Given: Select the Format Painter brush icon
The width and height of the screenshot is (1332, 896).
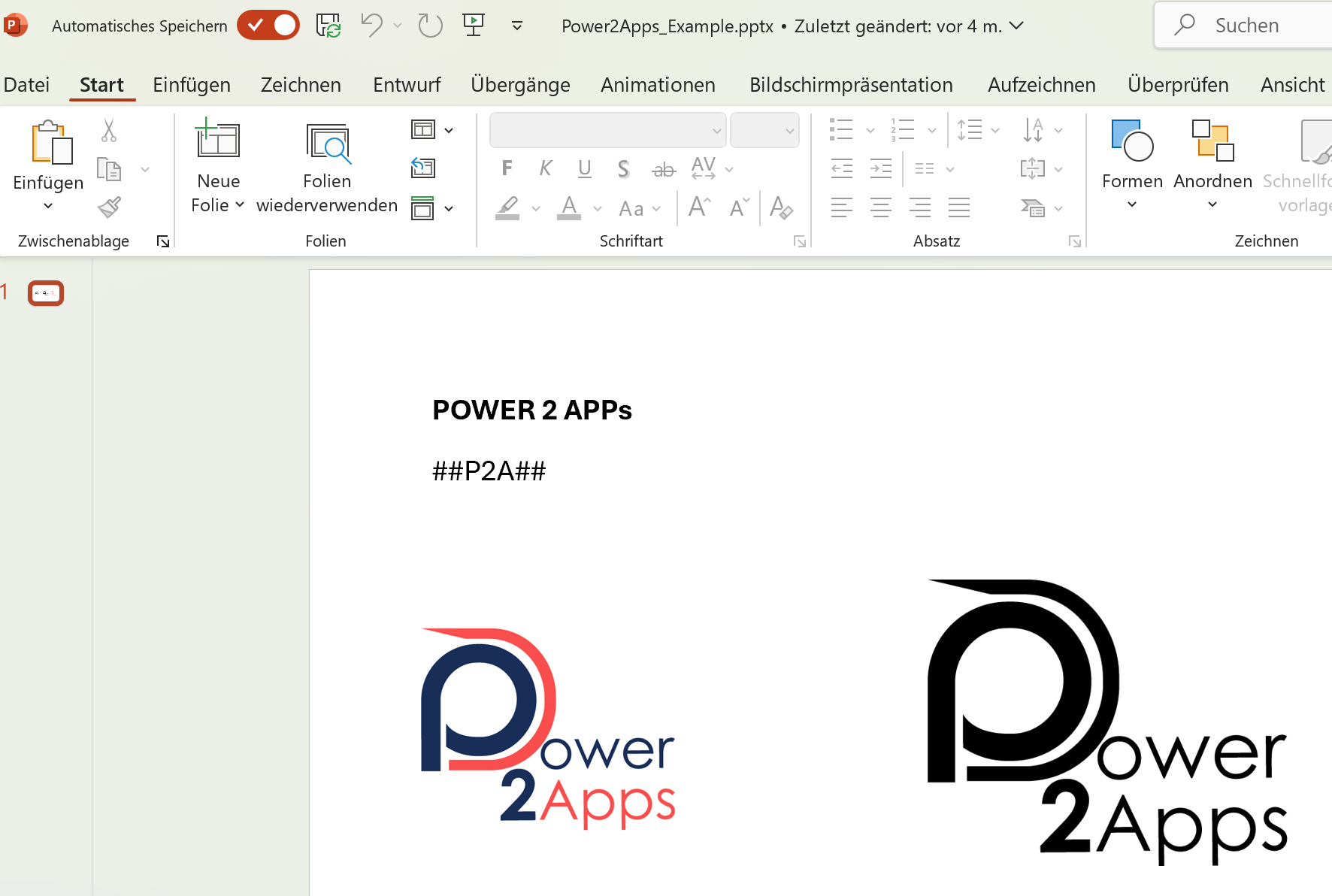Looking at the screenshot, I should [x=110, y=207].
